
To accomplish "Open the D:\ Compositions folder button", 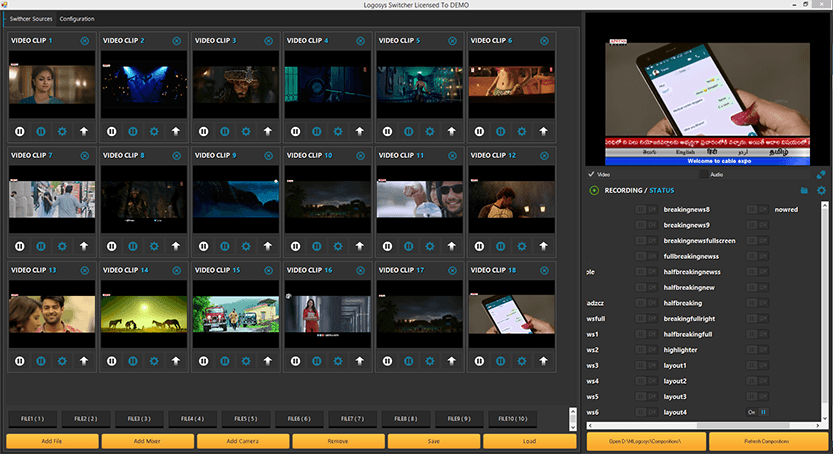I will click(646, 441).
